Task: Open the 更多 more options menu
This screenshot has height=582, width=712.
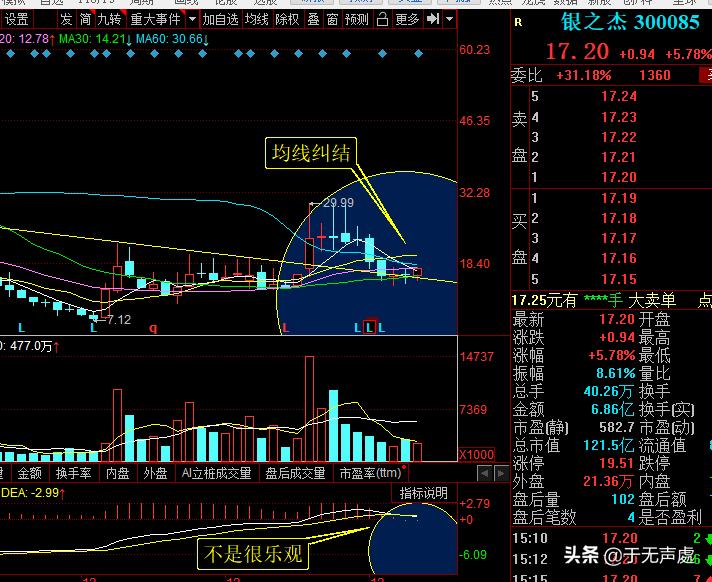Action: [x=407, y=19]
